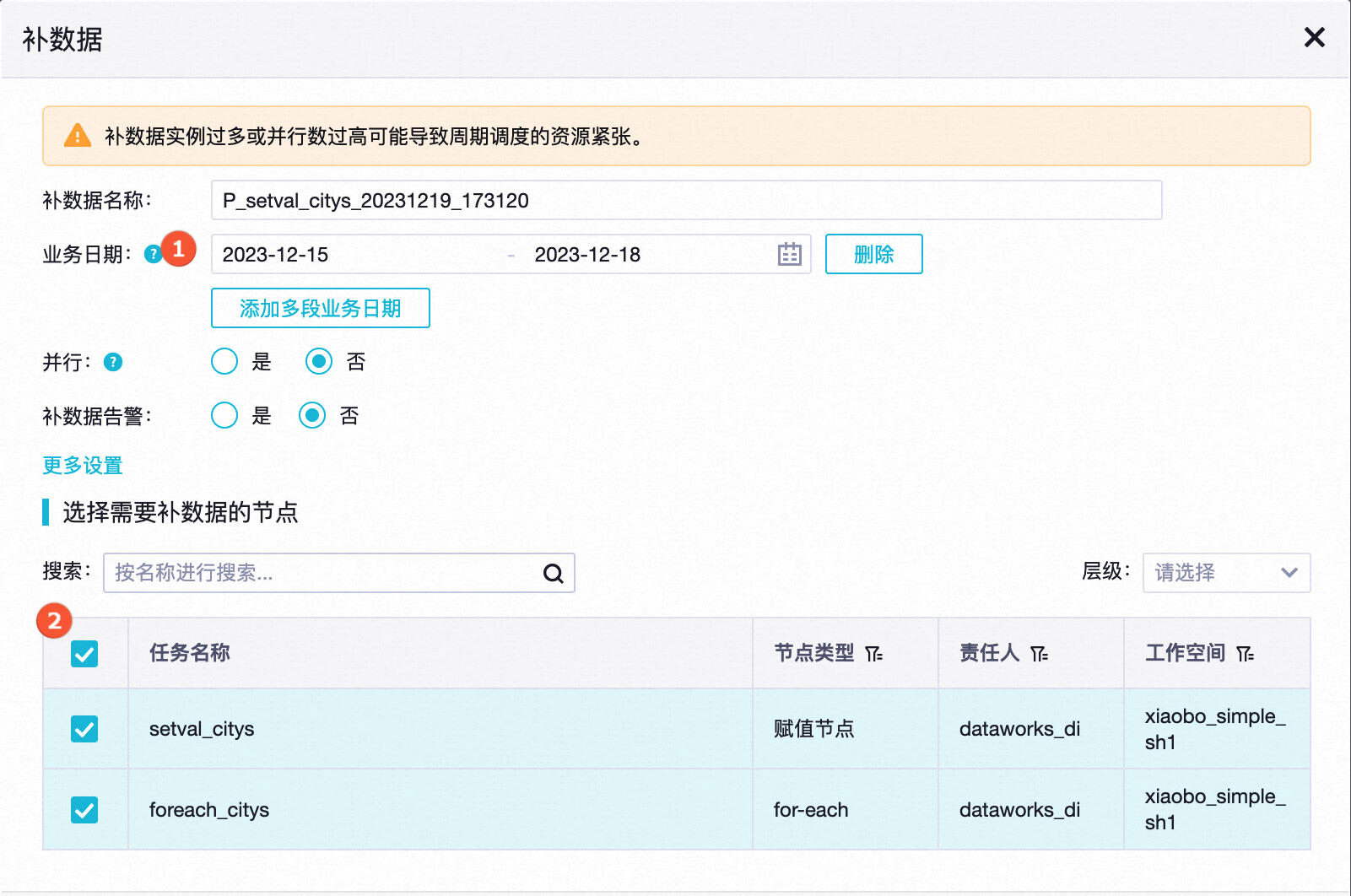Viewport: 1351px width, 896px height.
Task: Click dataworks_di in setval_citys row
Action: pyautogui.click(x=1019, y=729)
